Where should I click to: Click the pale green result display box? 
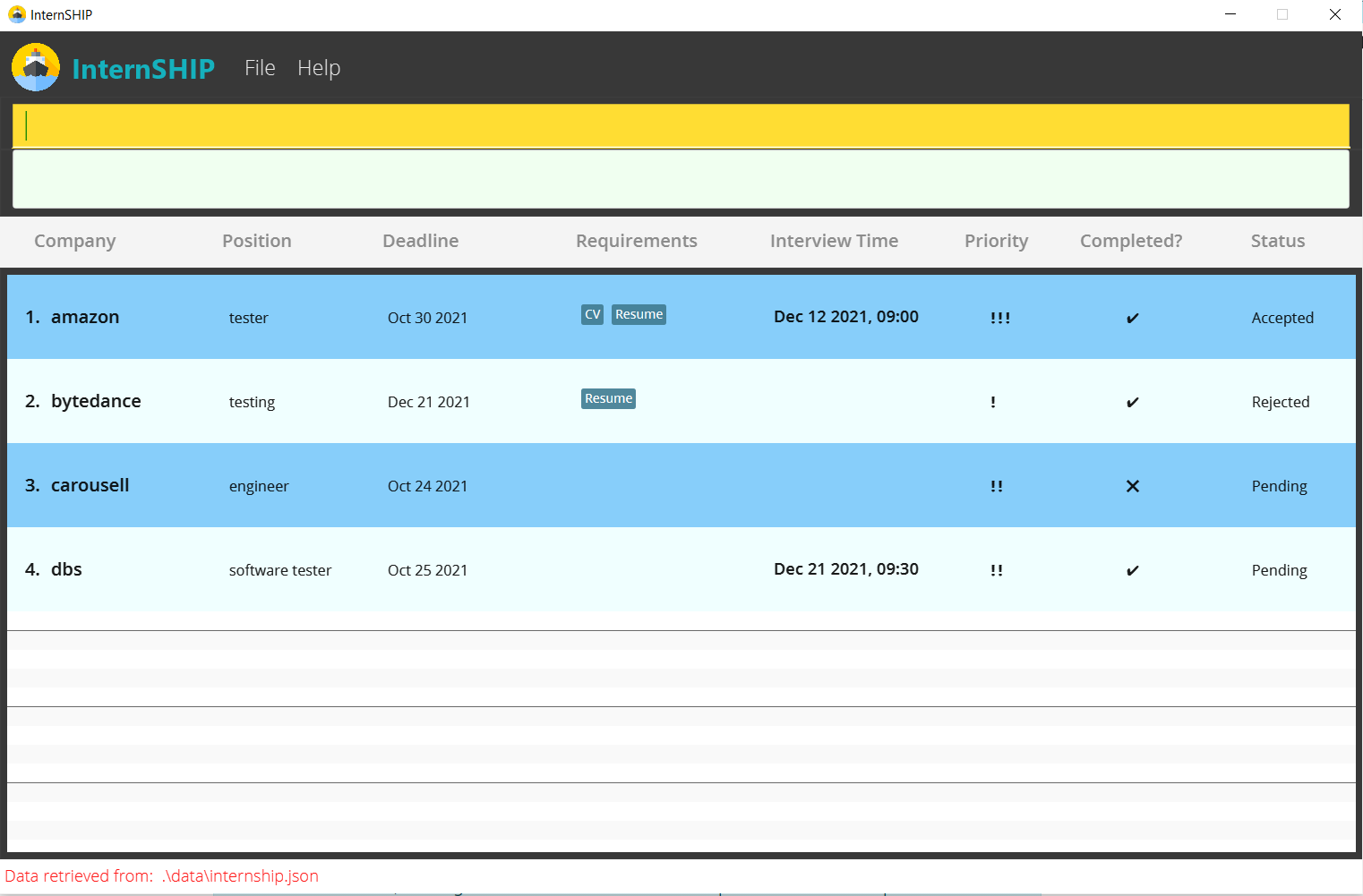point(681,179)
